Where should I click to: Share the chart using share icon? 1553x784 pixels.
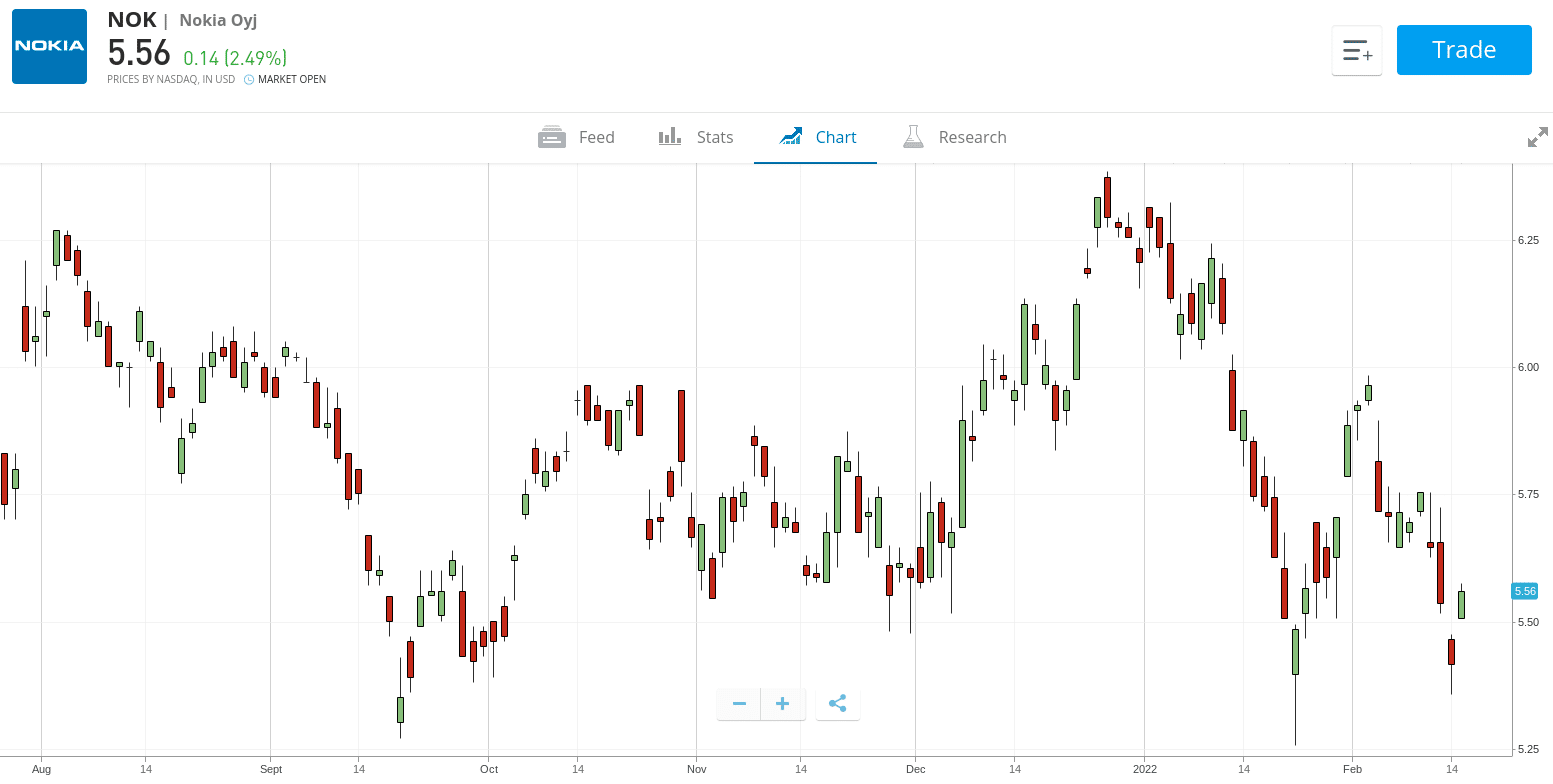[837, 704]
